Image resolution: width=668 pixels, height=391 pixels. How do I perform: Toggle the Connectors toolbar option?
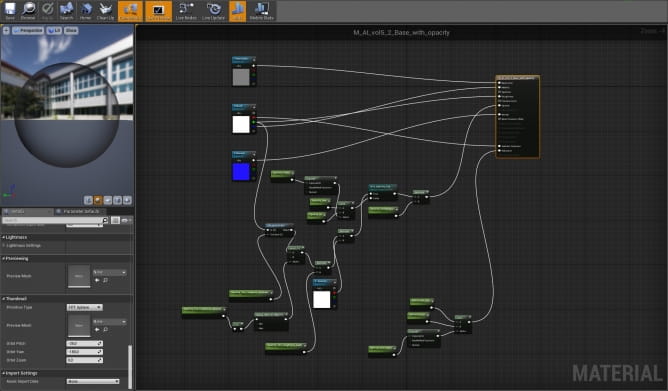point(130,11)
